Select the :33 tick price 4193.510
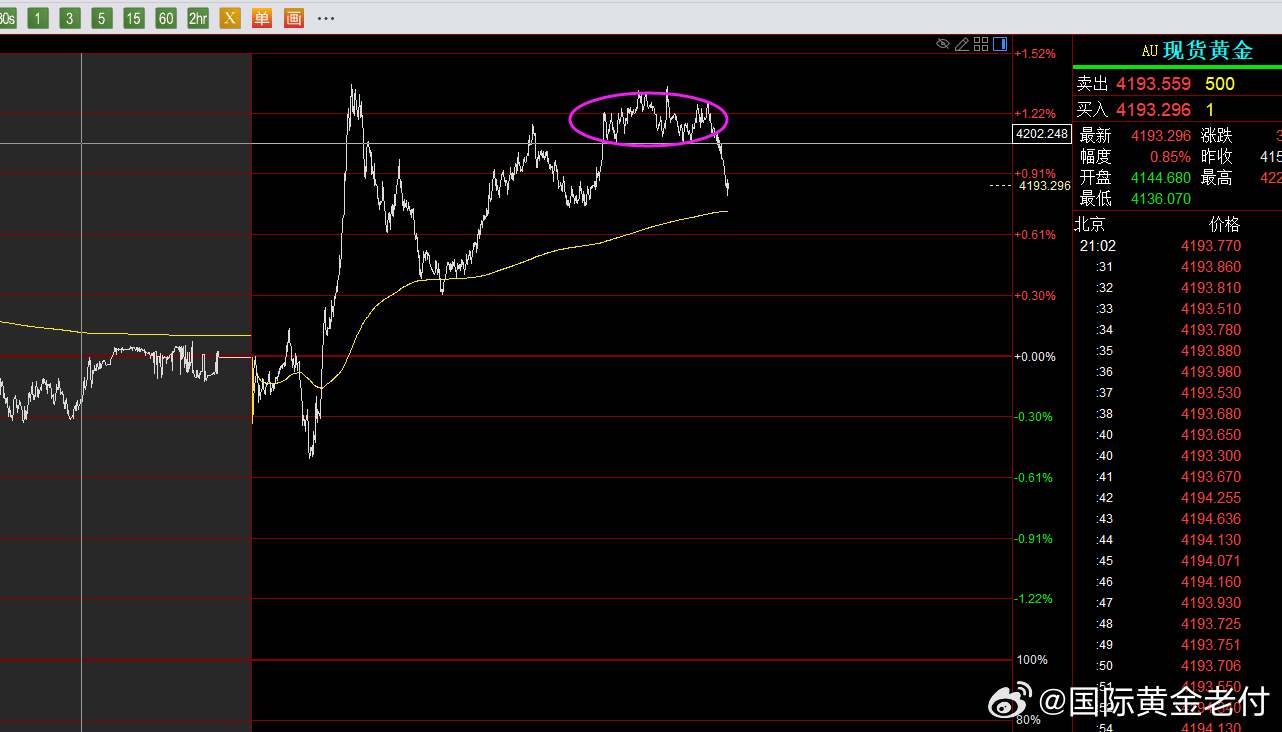Image resolution: width=1282 pixels, height=732 pixels. (1211, 309)
